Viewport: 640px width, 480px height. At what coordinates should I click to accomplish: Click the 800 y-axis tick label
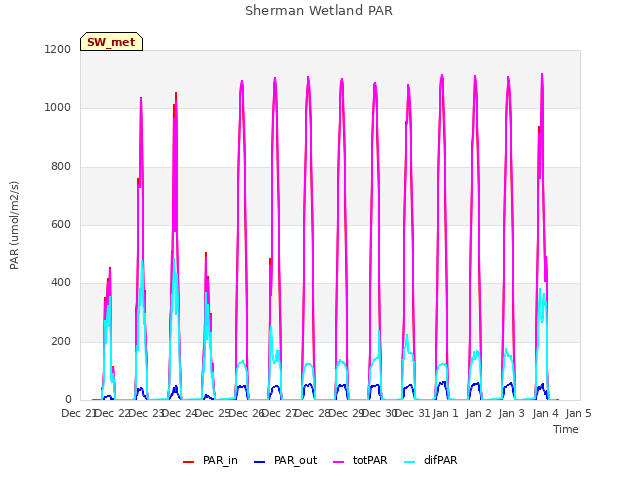tap(61, 166)
